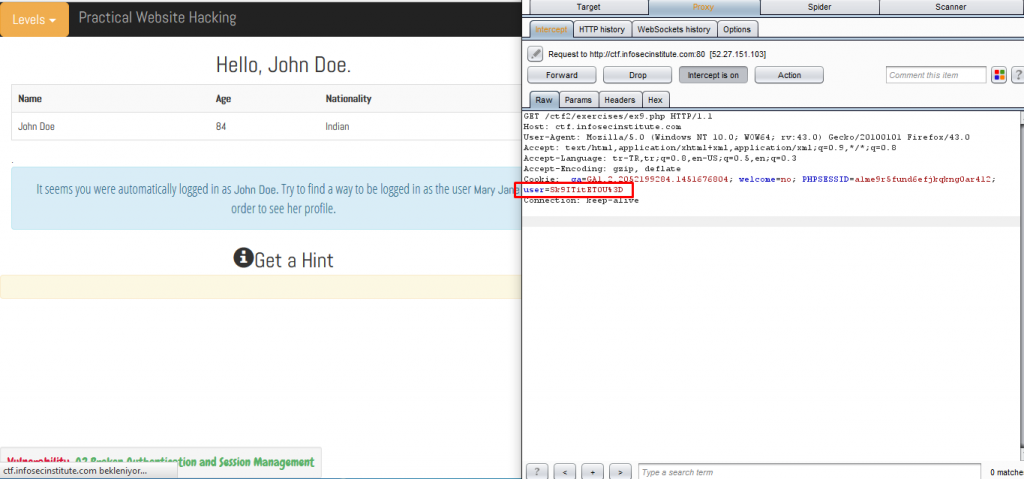Click the 'Type a search term' box
This screenshot has width=1024, height=479.
tap(808, 471)
